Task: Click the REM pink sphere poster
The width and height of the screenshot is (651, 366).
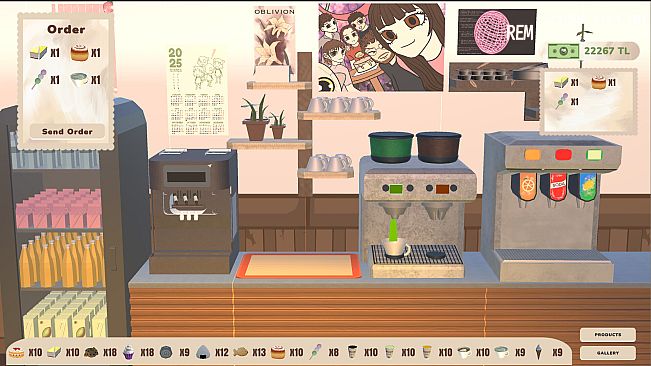Action: point(497,32)
